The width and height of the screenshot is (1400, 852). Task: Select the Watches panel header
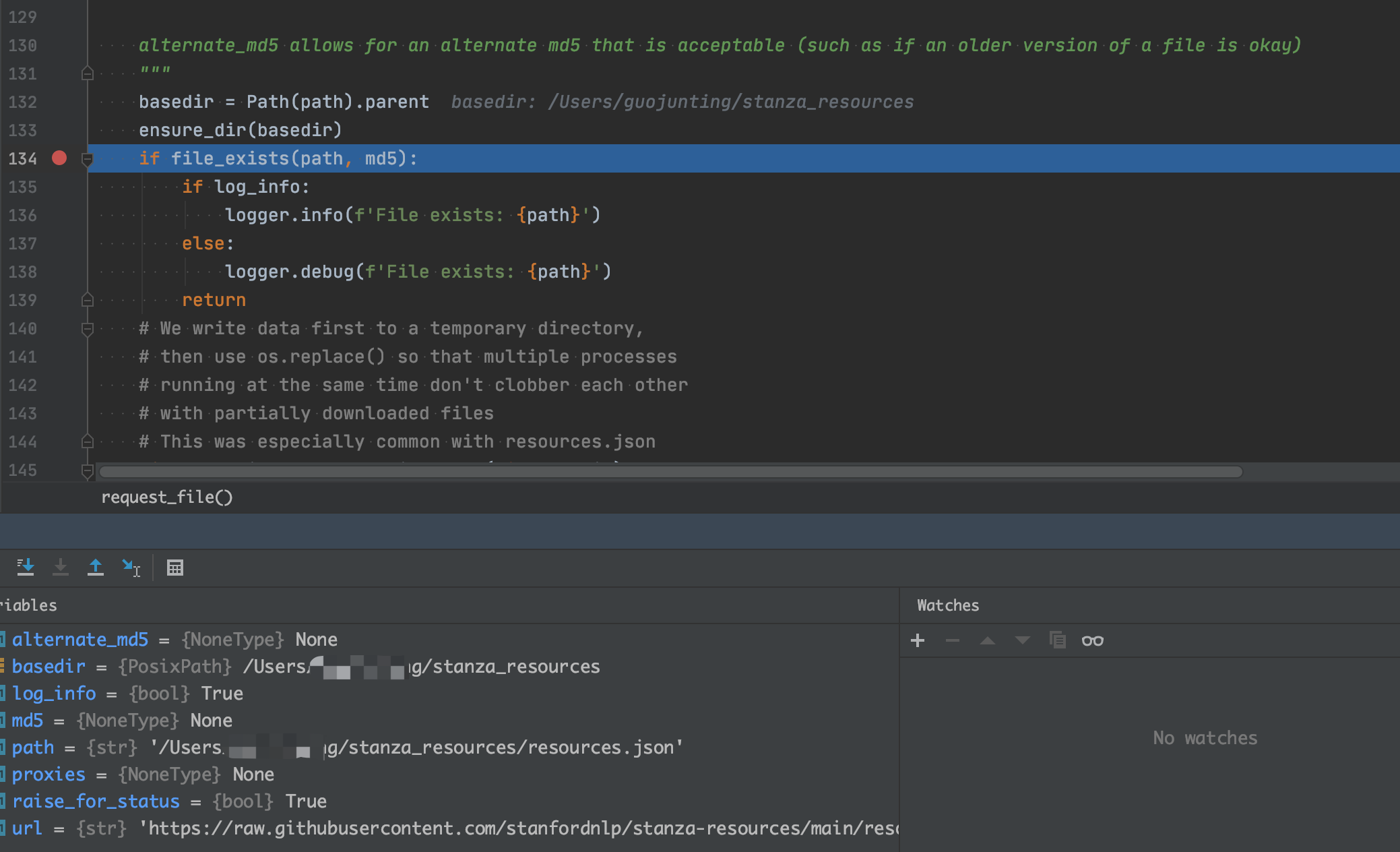(947, 605)
